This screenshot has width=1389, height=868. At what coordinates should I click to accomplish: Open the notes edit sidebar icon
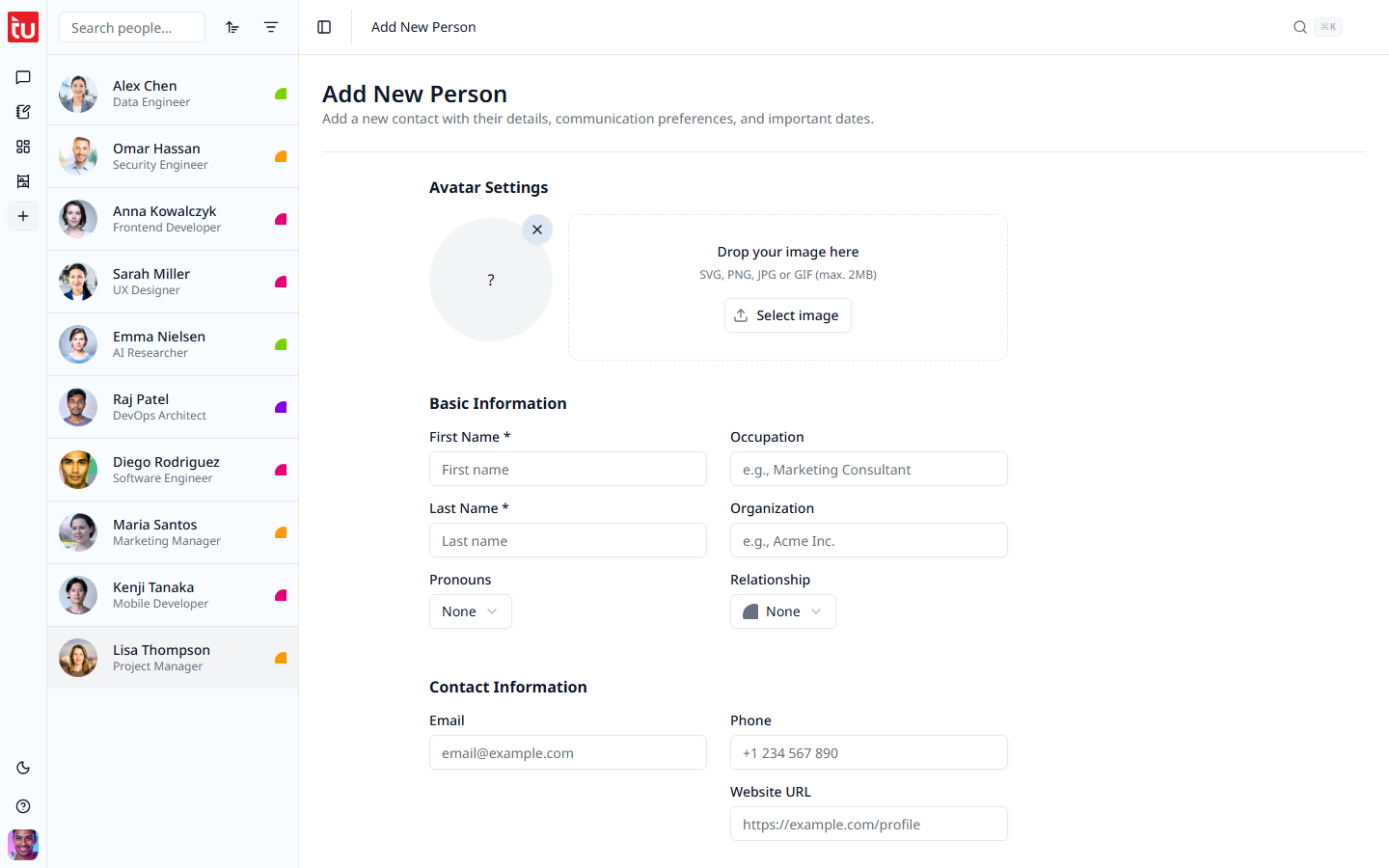[x=23, y=112]
